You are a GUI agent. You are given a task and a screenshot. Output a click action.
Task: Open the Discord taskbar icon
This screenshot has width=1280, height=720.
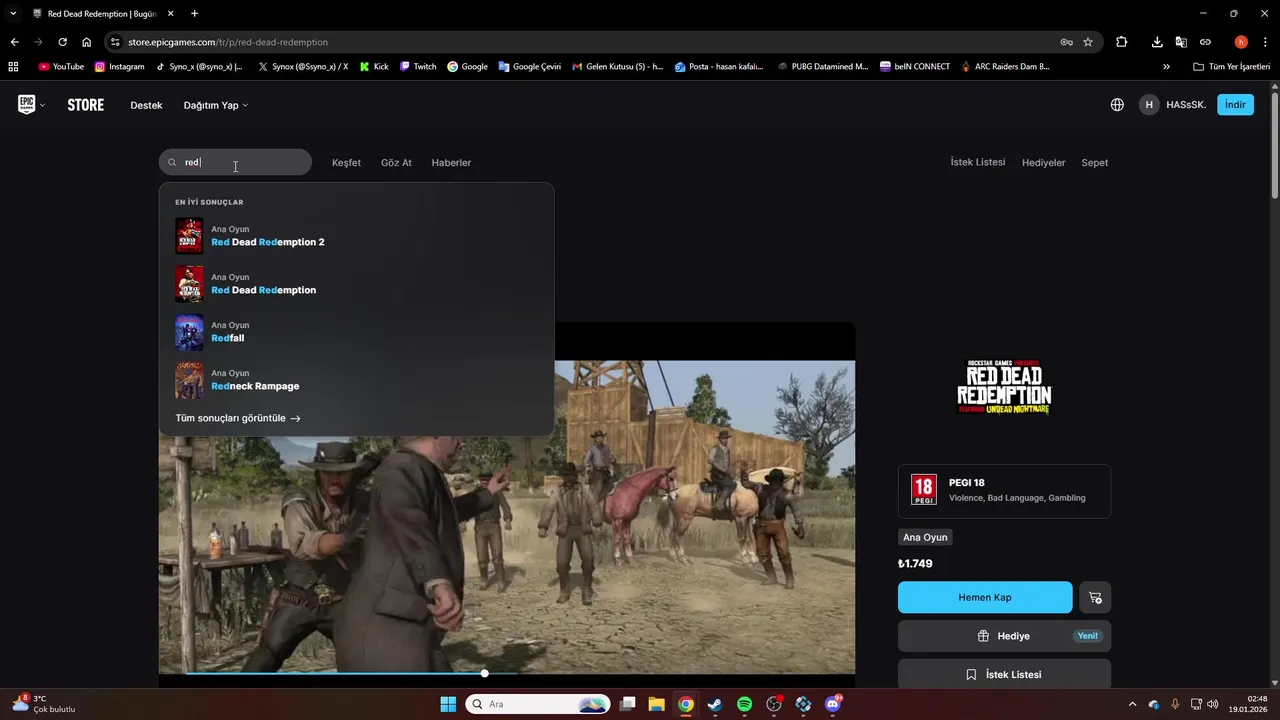(x=833, y=704)
